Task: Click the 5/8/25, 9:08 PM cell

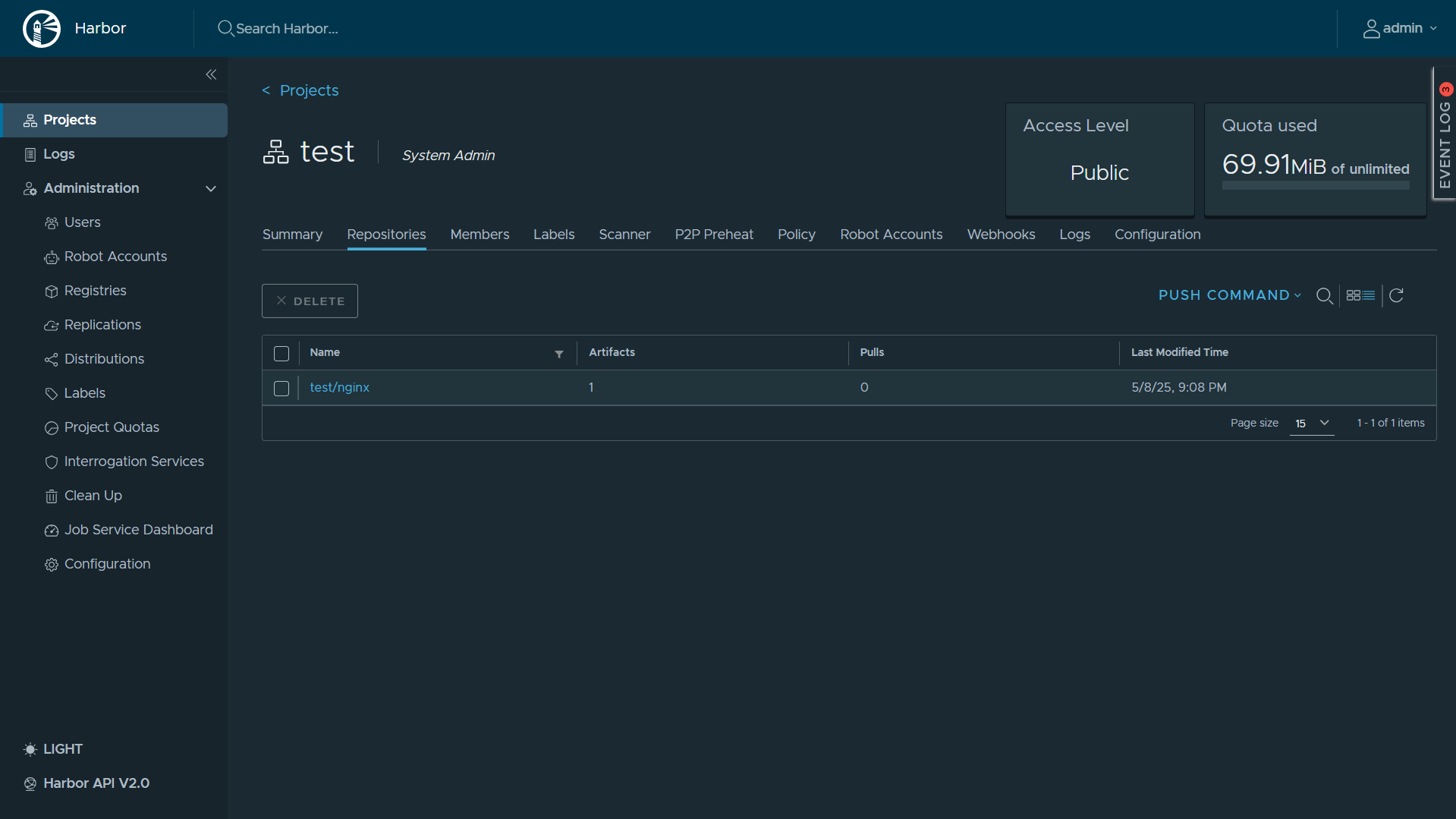Action: [x=1179, y=387]
